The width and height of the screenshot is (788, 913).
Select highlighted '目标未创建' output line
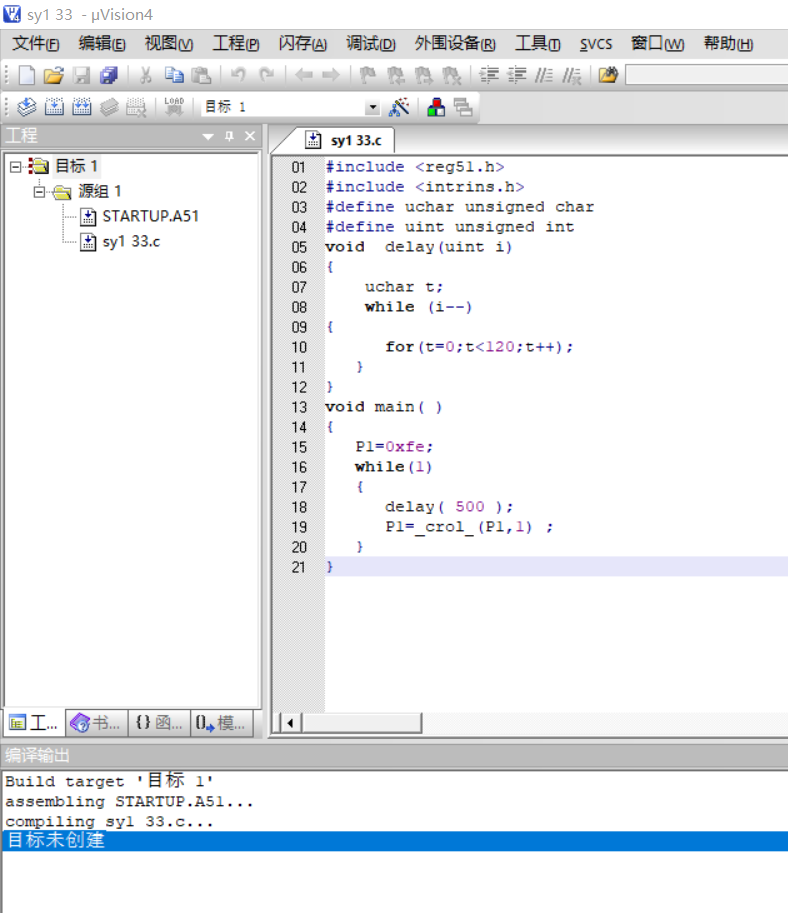click(x=395, y=841)
